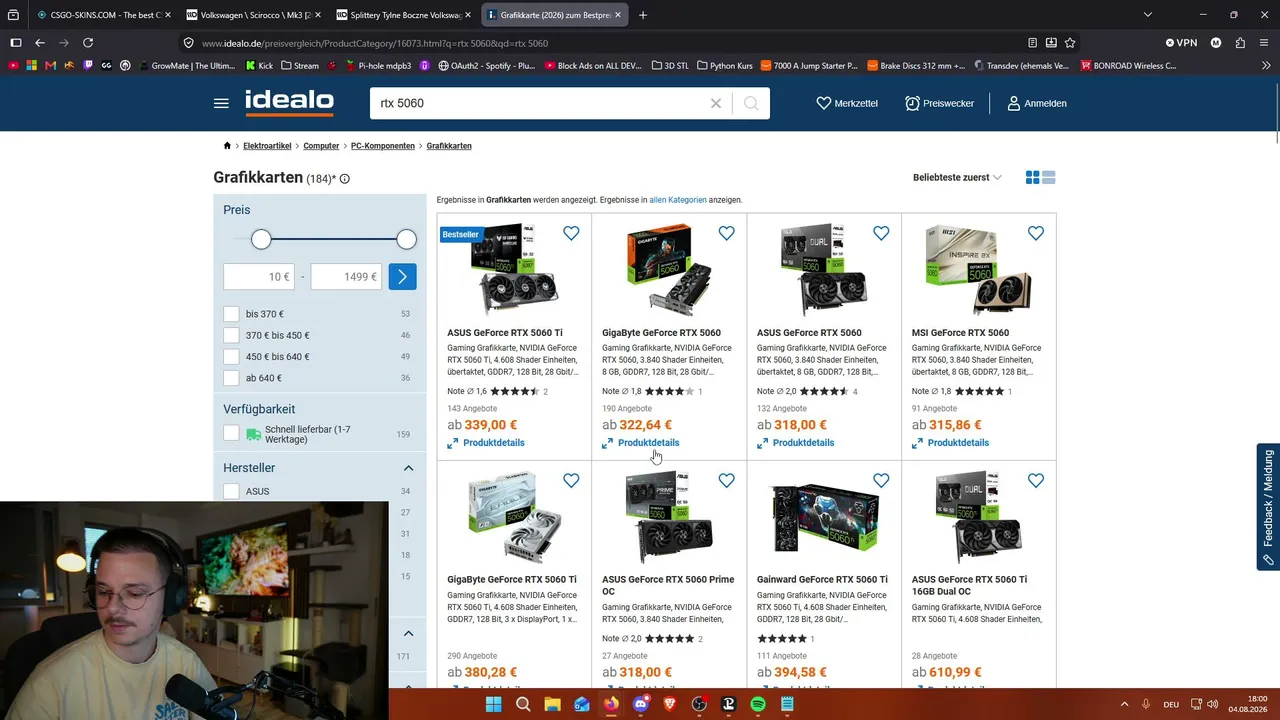Add ASUS GeForce RTX 5060 Ti to wishlist

pos(571,233)
